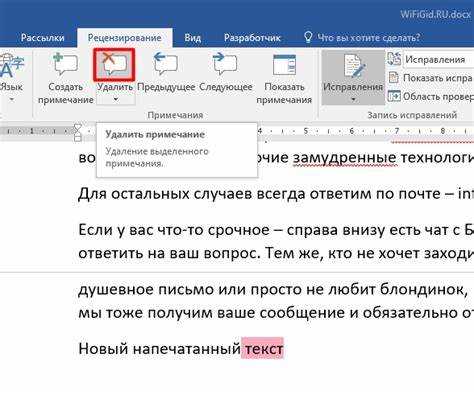Click the line 'ответить на ваш вопрос'
The height and width of the screenshot is (395, 474).
tap(276, 254)
